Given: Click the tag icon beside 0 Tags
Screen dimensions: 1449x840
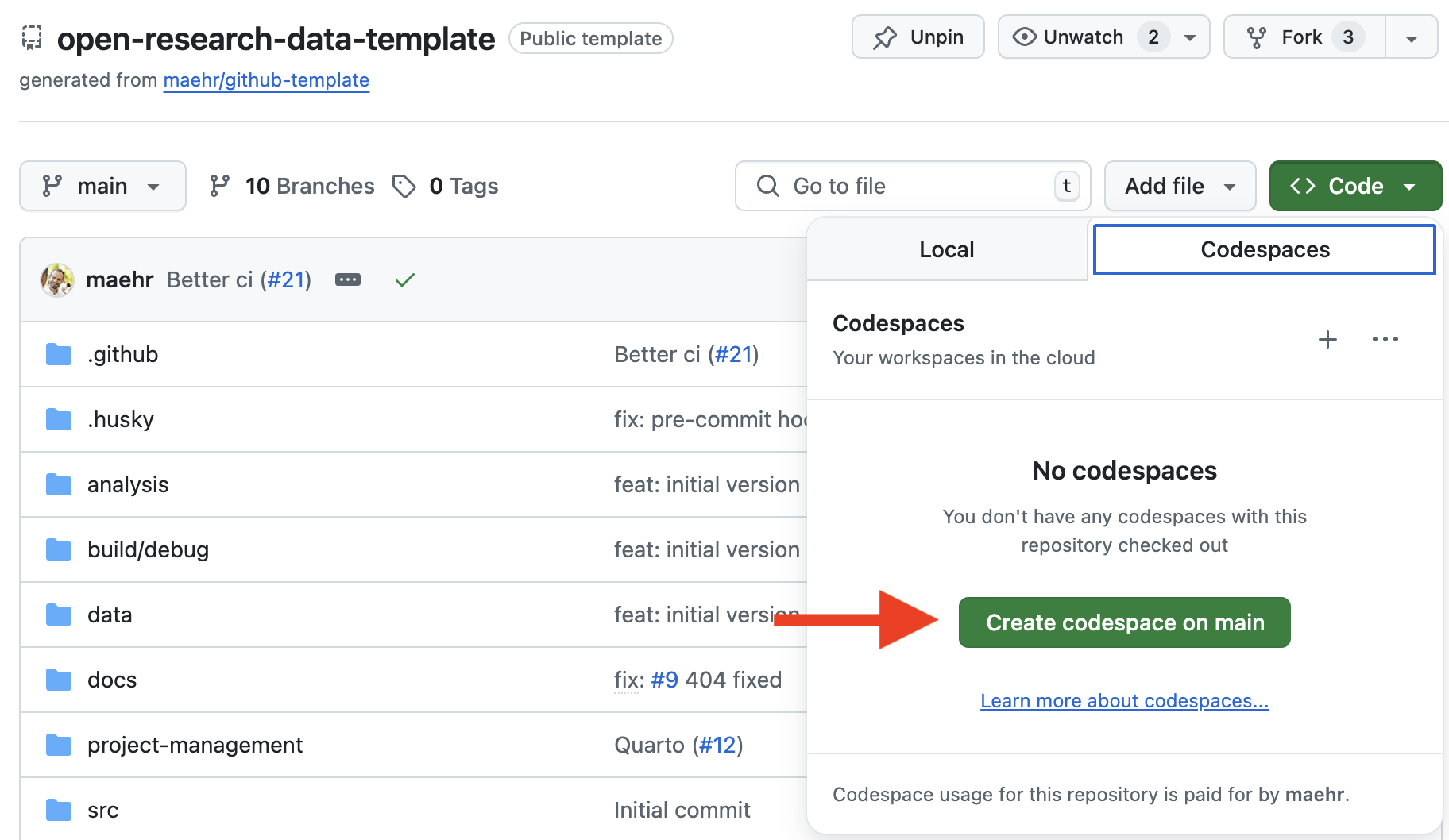Looking at the screenshot, I should point(404,186).
